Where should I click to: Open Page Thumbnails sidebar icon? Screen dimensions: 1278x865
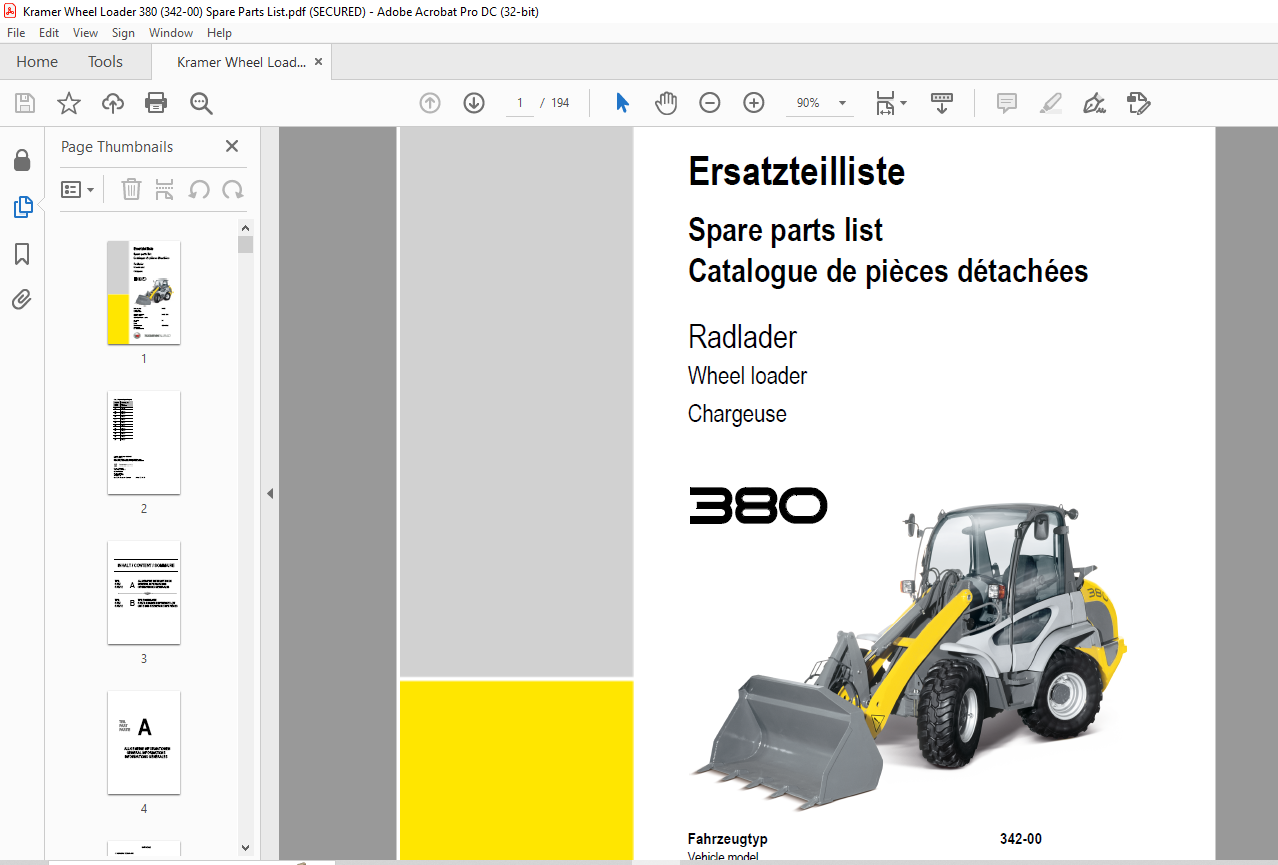(x=22, y=207)
